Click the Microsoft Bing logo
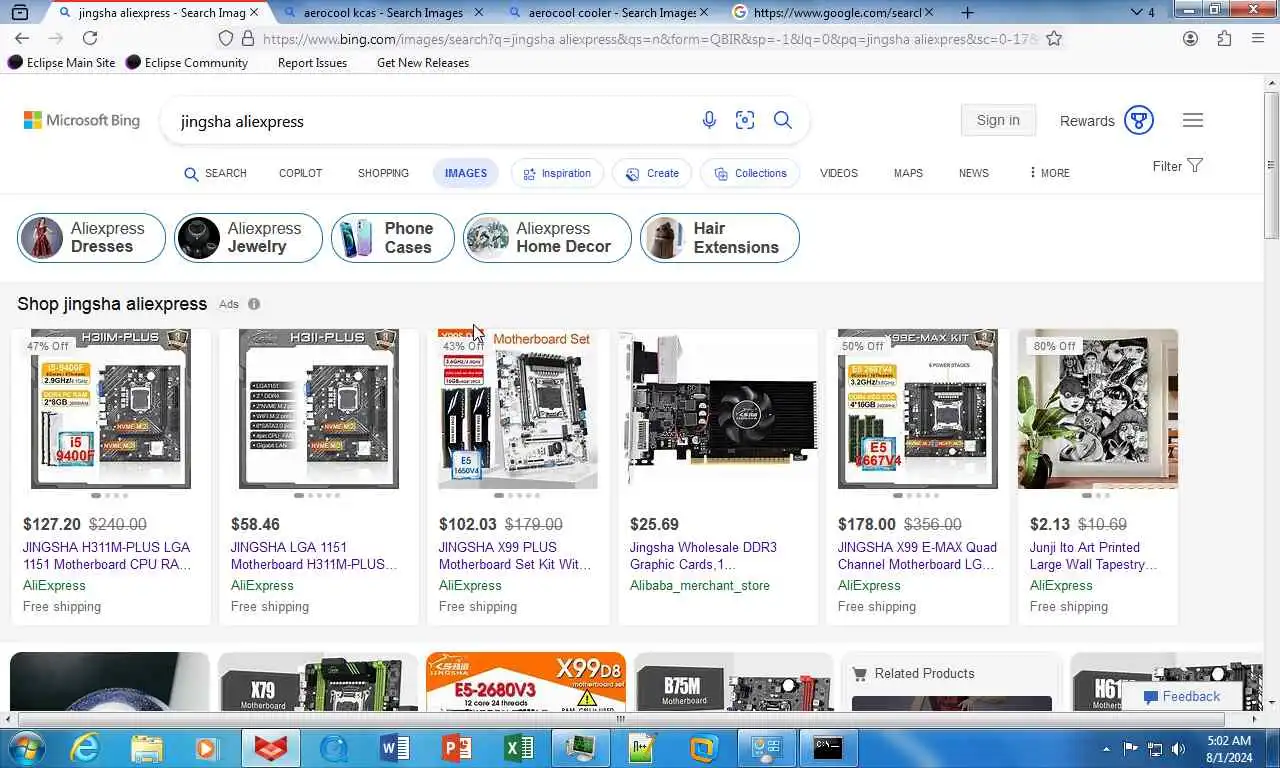This screenshot has width=1280, height=768. (82, 120)
